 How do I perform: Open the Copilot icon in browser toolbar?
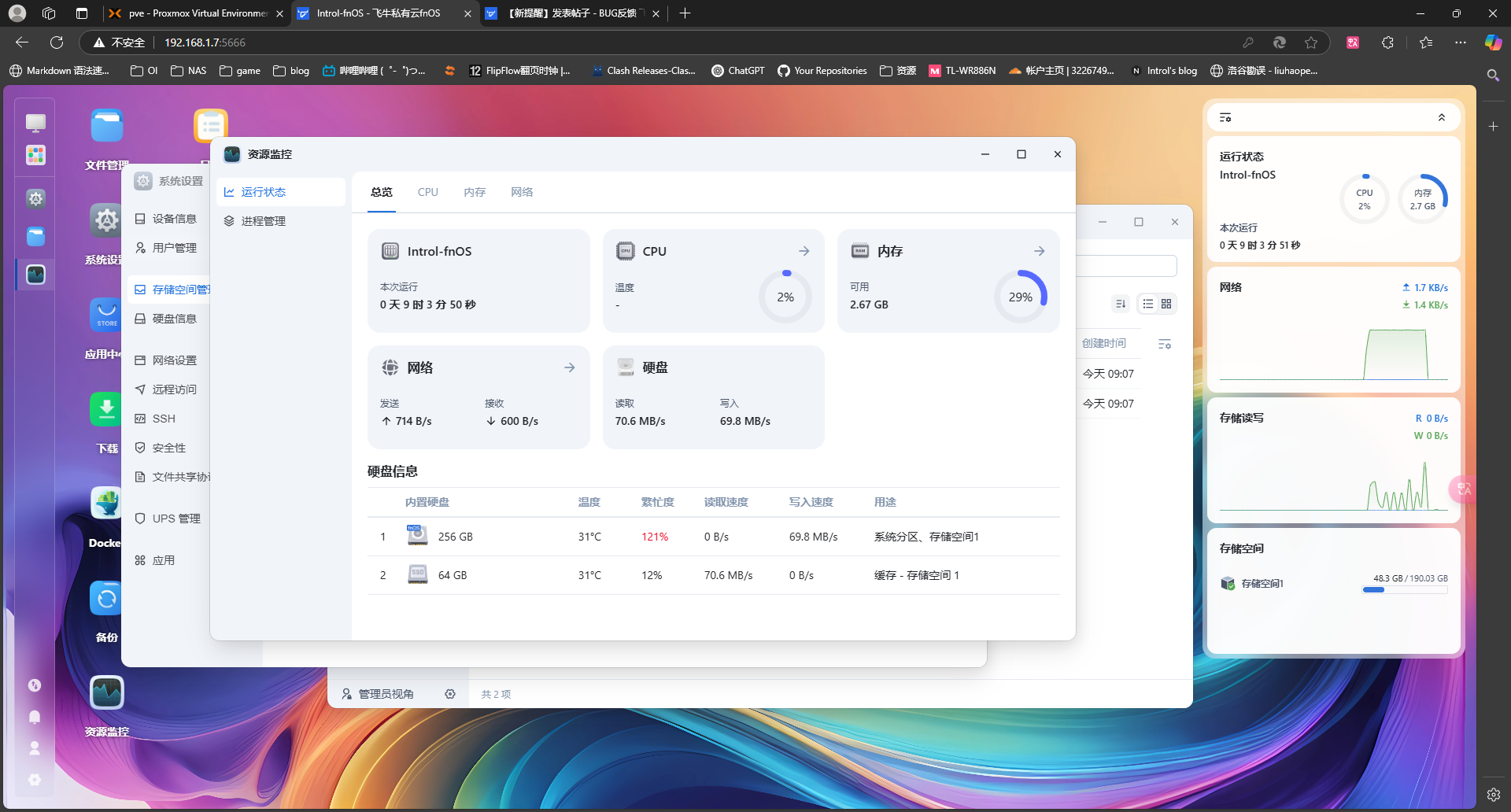(x=1493, y=42)
